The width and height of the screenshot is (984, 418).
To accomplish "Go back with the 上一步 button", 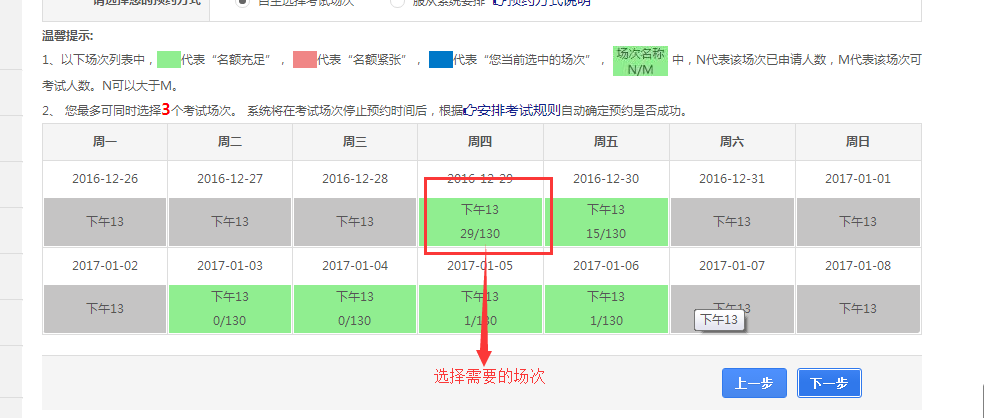I will pyautogui.click(x=753, y=383).
